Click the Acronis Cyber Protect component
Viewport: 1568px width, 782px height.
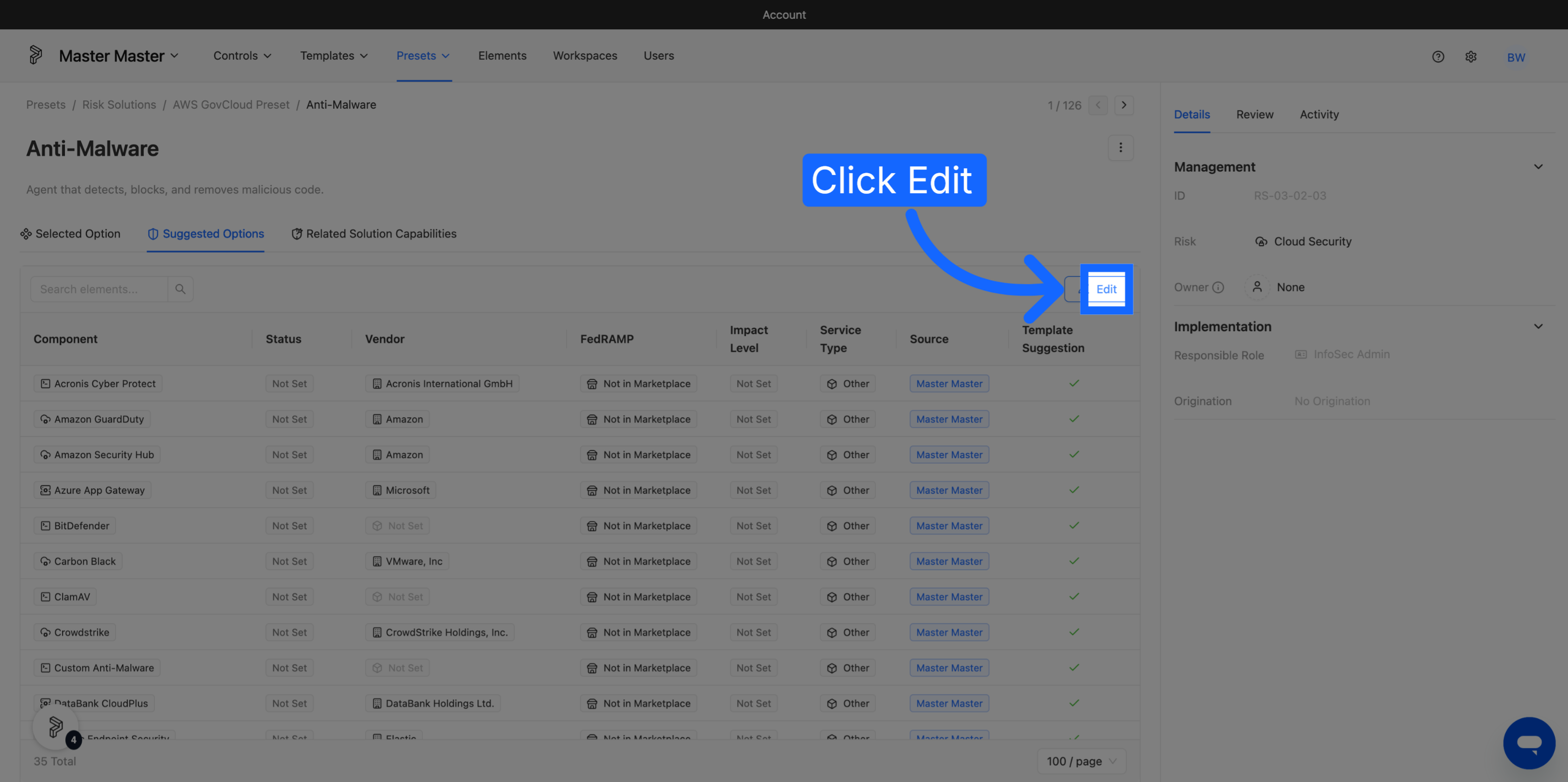coord(98,384)
